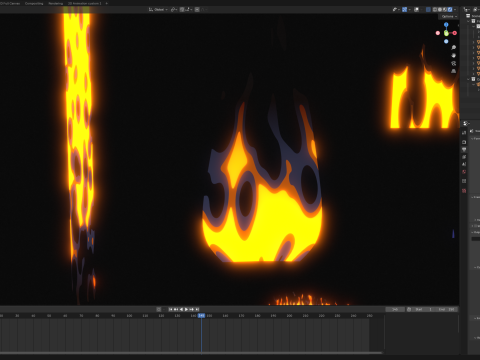Screen dimensions: 480x360
Task: Toggle proportional editing in viewport header
Action: pyautogui.click(x=197, y=10)
